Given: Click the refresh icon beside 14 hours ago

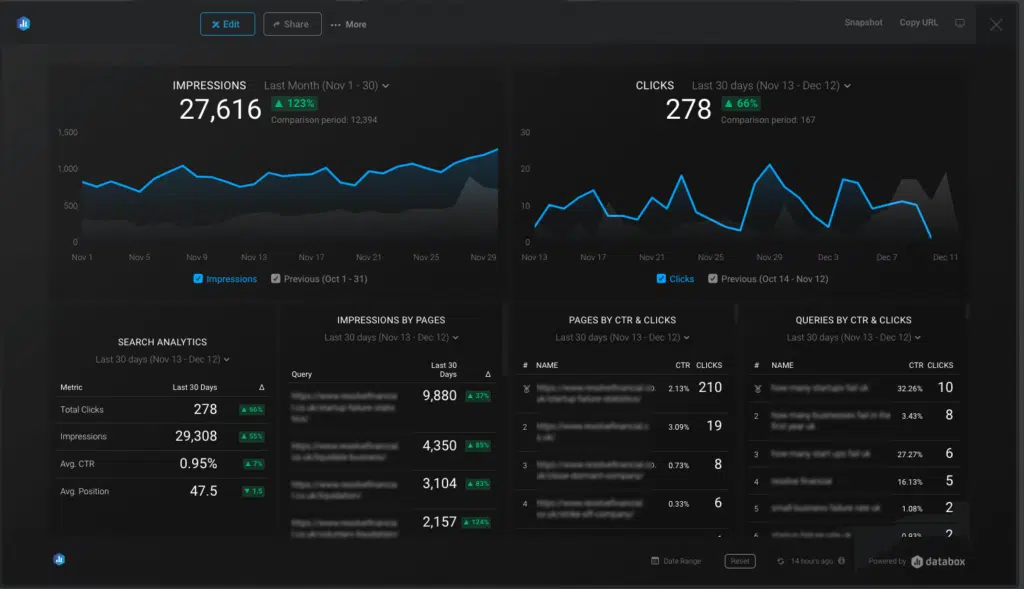Looking at the screenshot, I should pyautogui.click(x=781, y=561).
